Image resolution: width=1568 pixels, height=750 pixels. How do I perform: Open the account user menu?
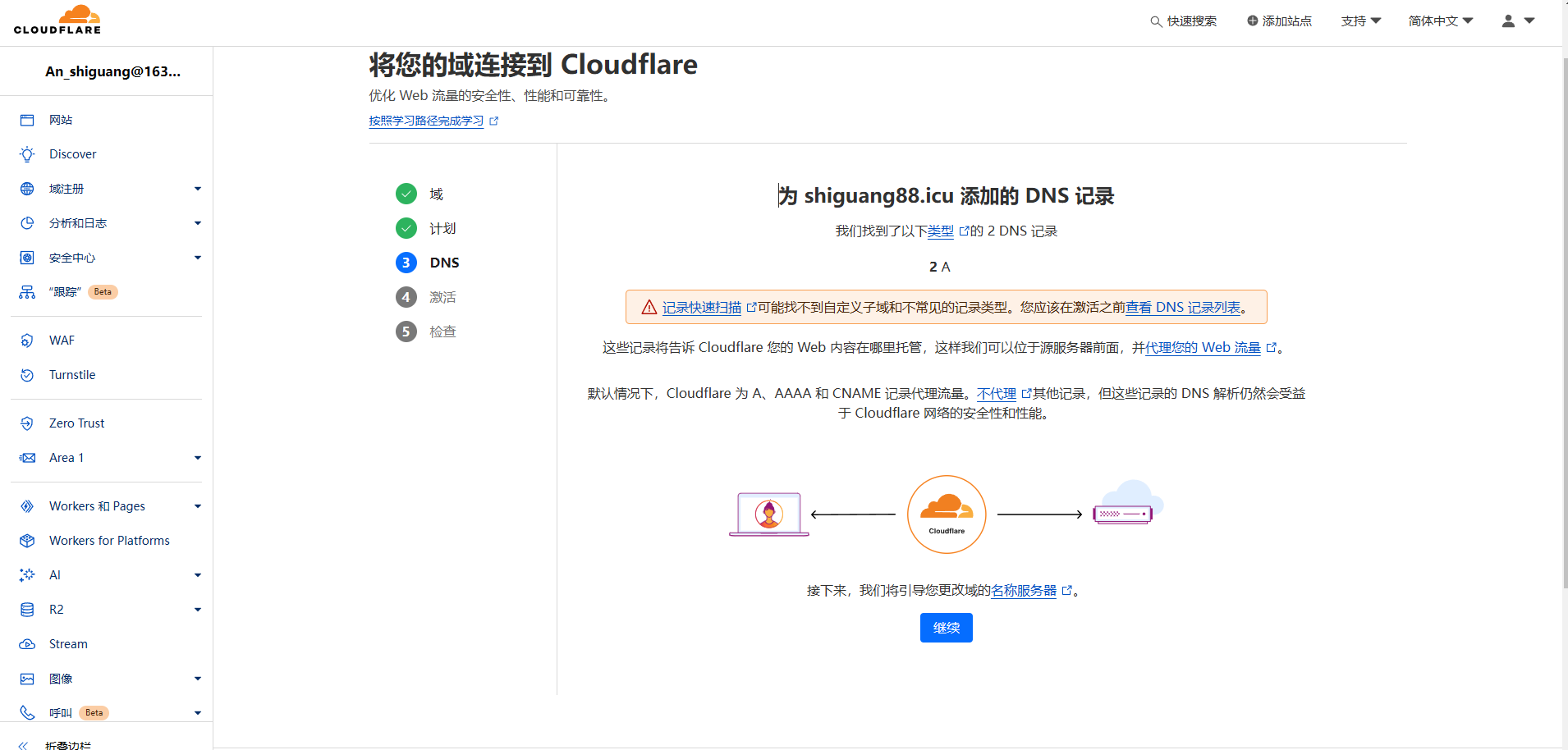coord(1518,21)
